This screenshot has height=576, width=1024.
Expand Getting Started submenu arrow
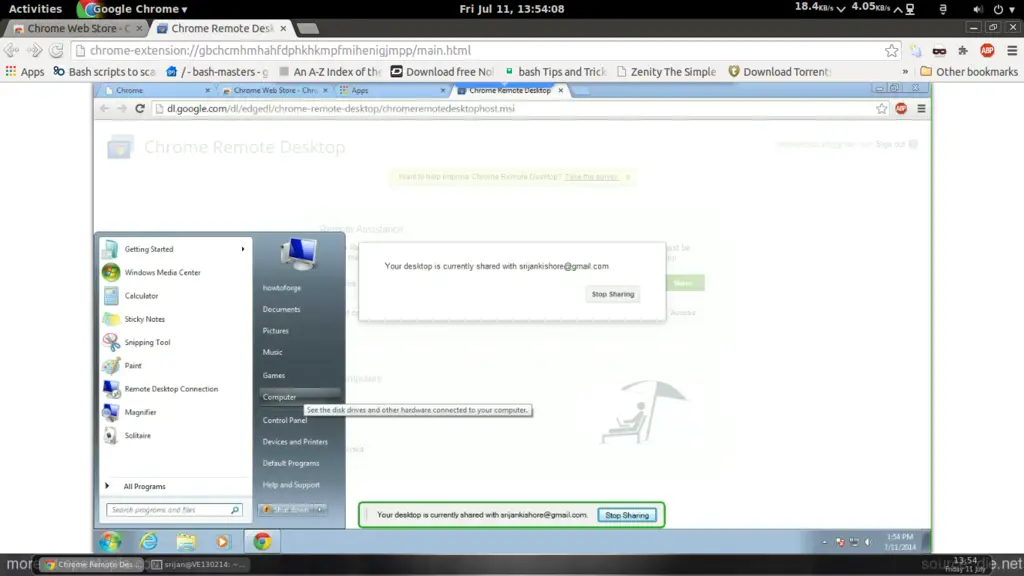tap(243, 249)
